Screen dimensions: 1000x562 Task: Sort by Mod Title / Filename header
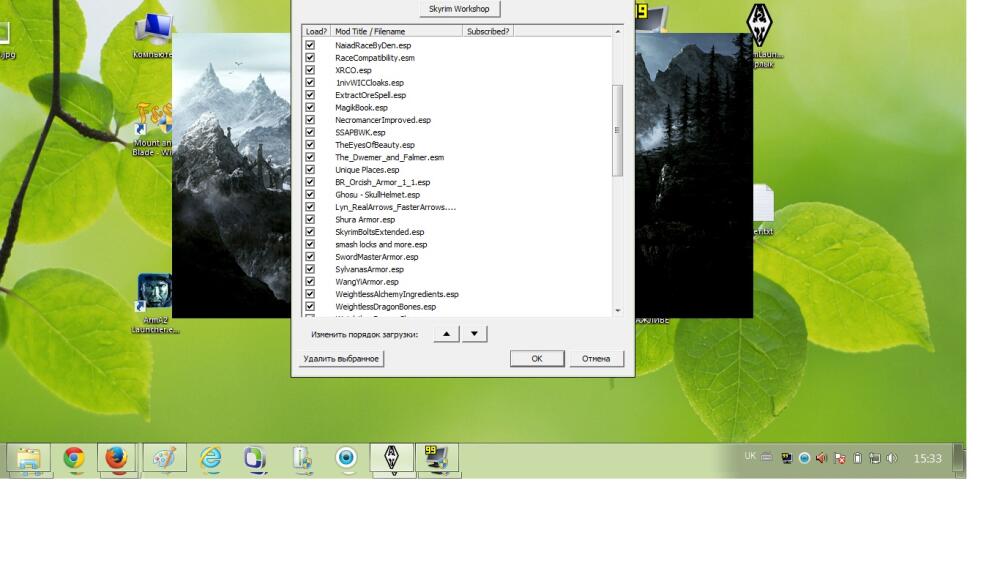point(396,31)
